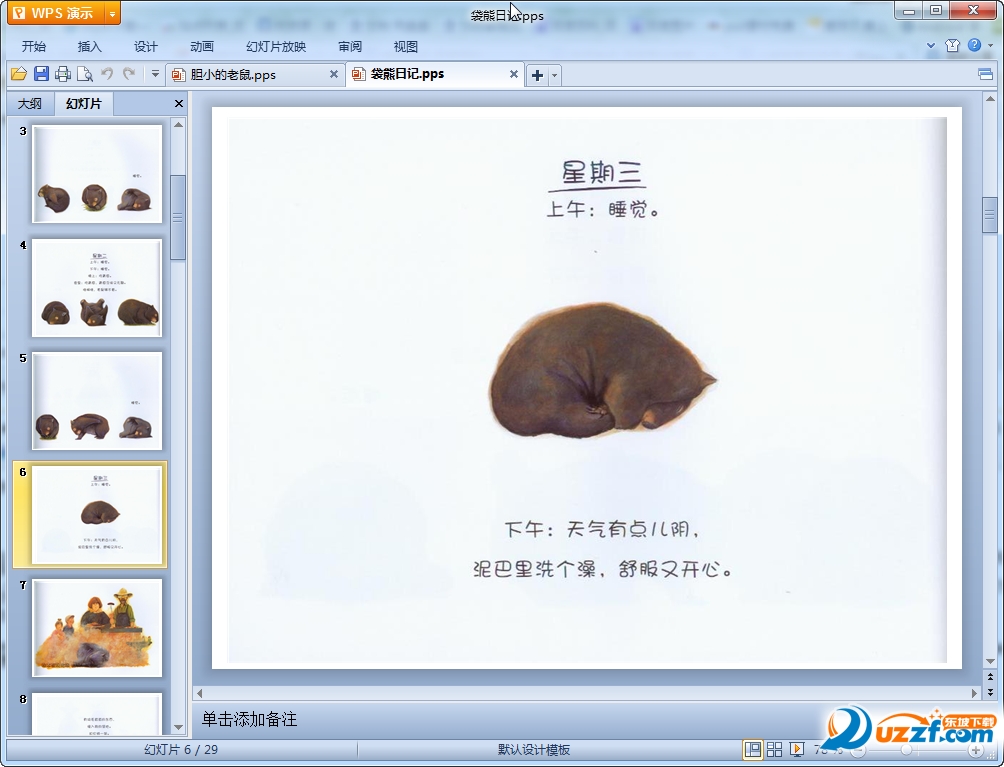Open the skin shirt icon in title area

(x=952, y=45)
